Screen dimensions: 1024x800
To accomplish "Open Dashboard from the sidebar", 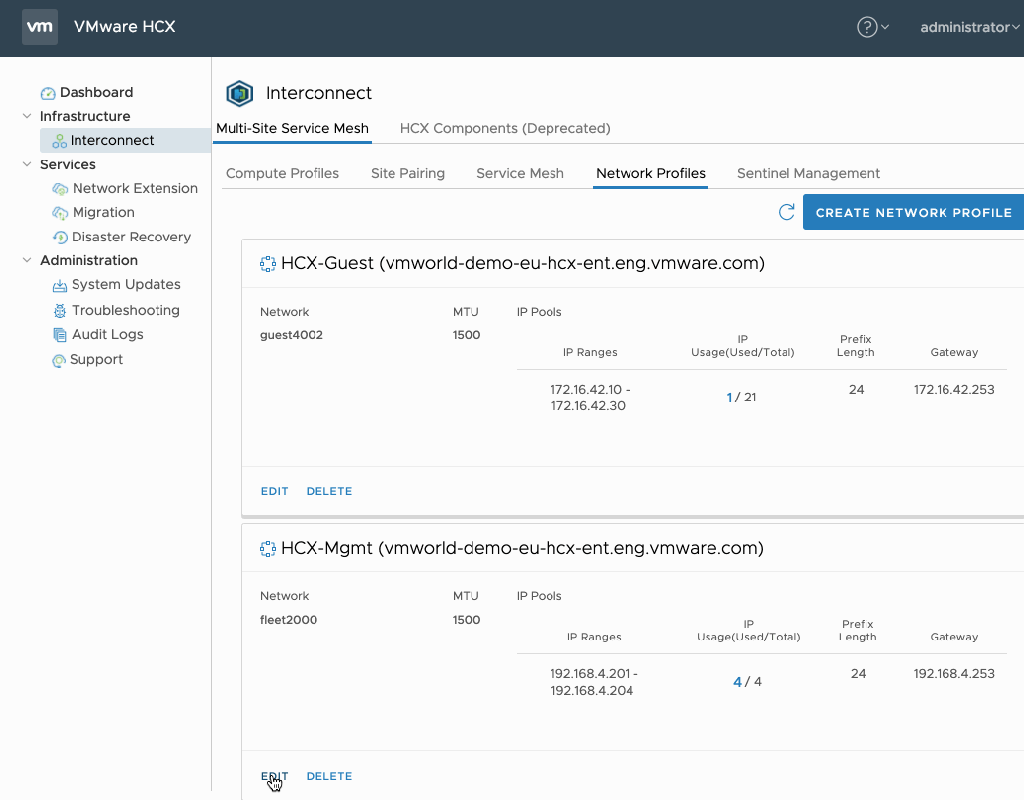I will click(96, 92).
